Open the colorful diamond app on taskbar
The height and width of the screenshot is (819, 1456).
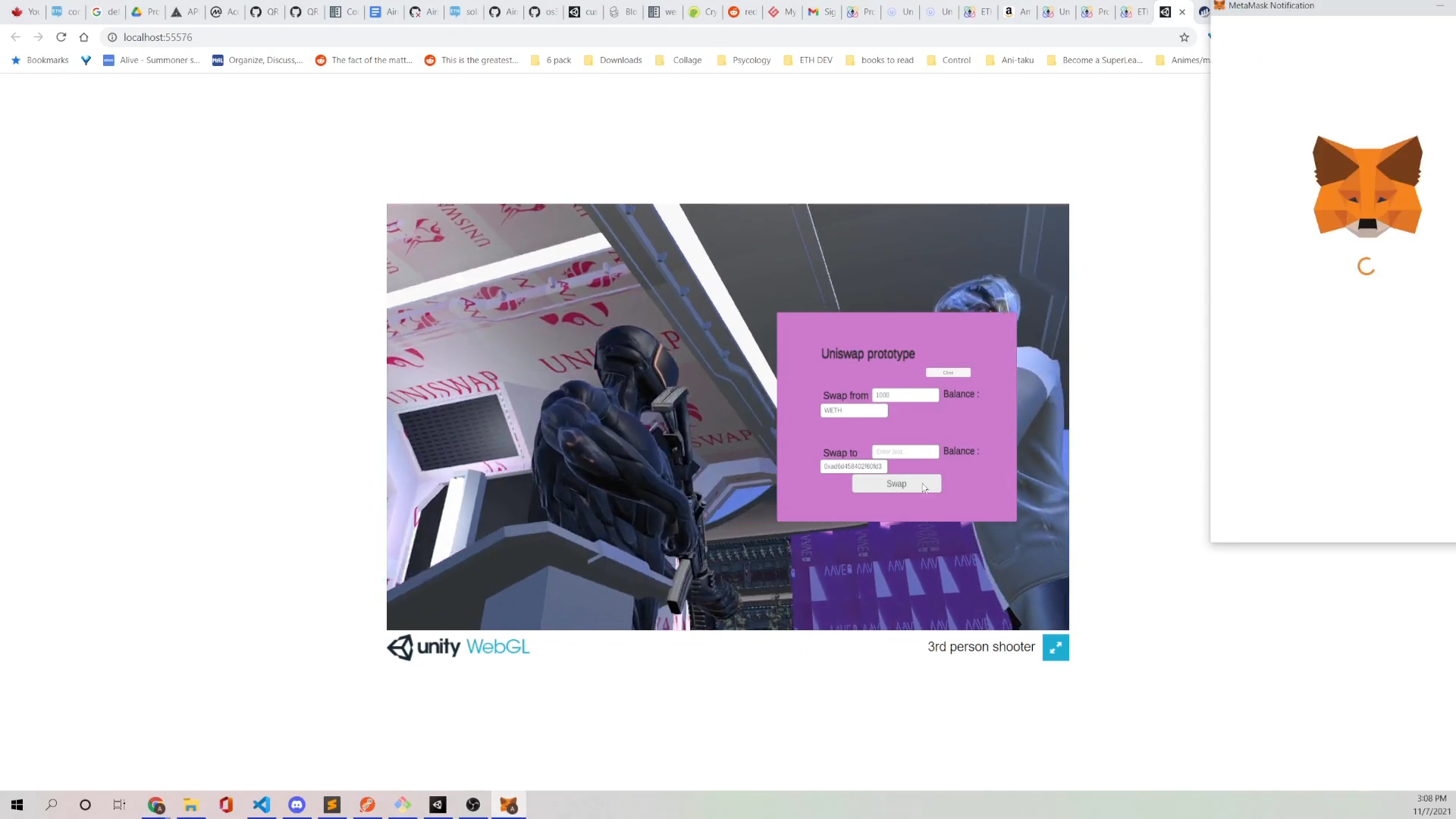(x=403, y=805)
